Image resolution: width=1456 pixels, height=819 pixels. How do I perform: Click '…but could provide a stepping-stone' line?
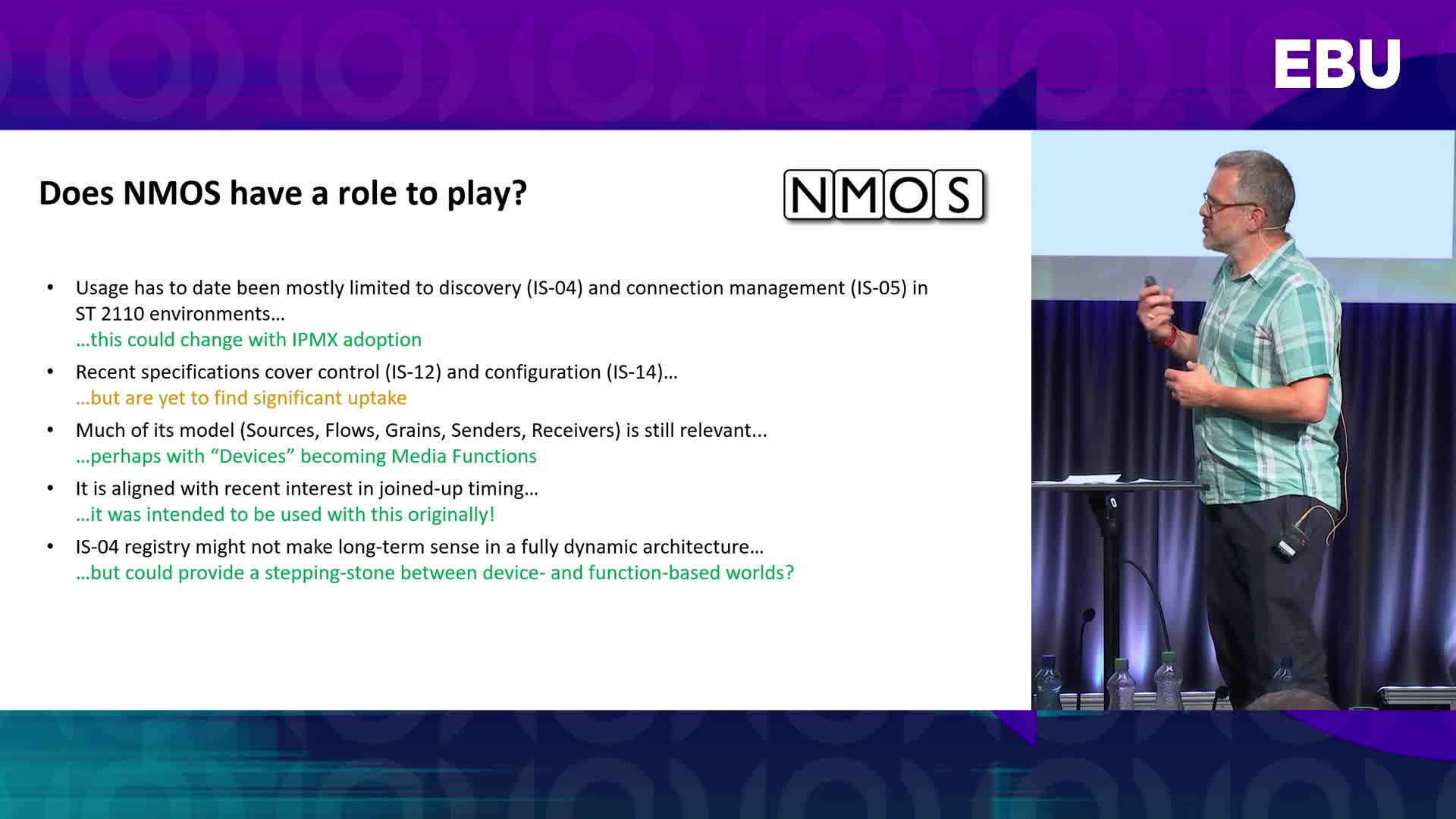click(435, 573)
